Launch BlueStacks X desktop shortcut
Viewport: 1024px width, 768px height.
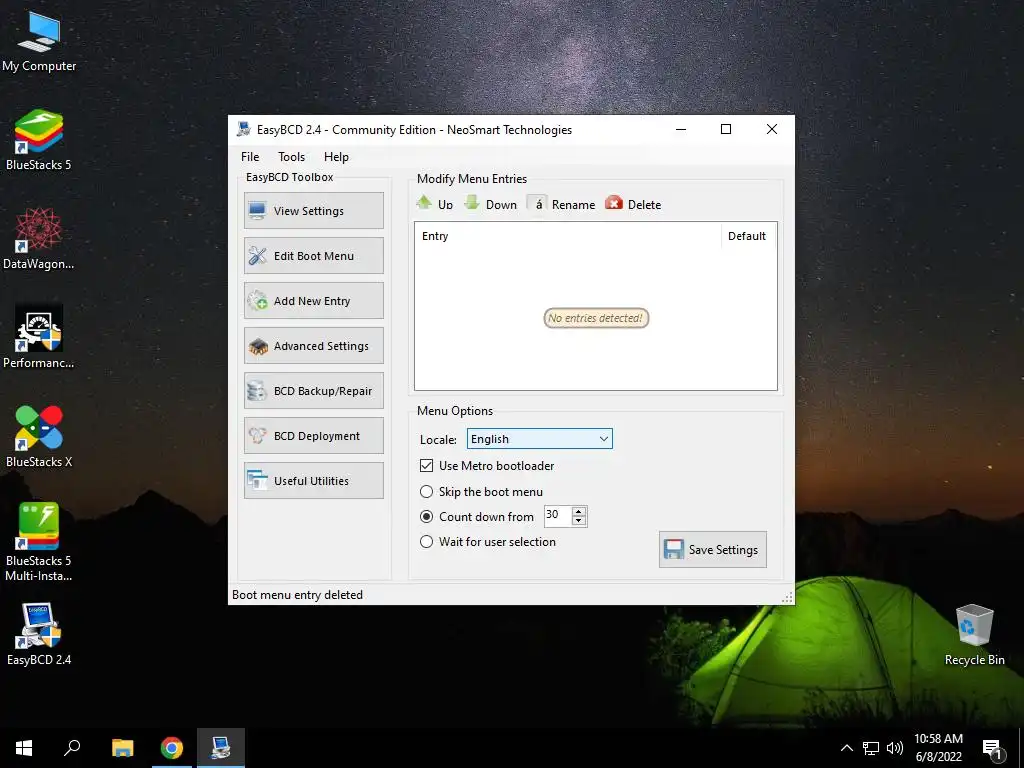pos(39,436)
